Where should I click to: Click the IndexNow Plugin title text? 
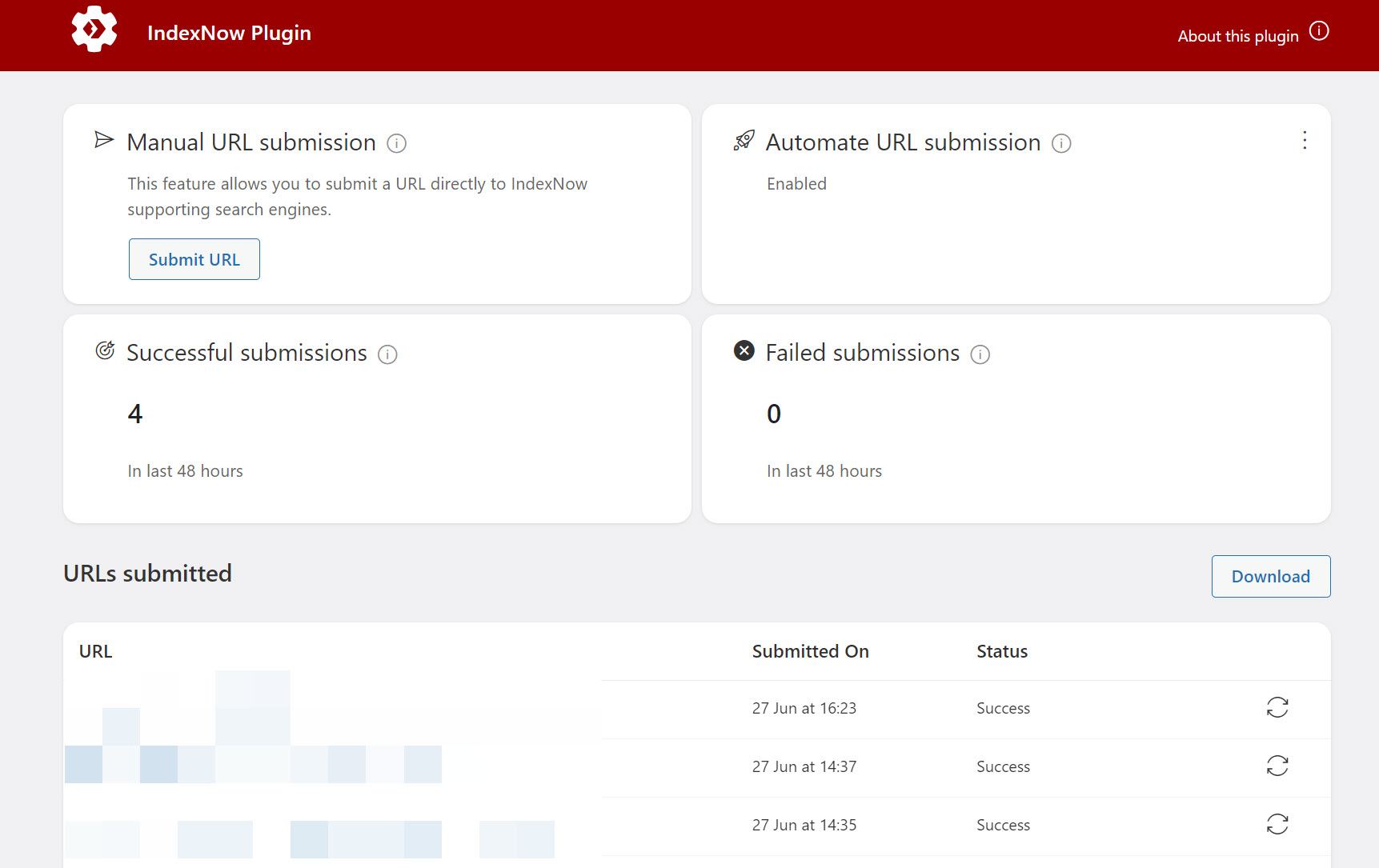[229, 33]
